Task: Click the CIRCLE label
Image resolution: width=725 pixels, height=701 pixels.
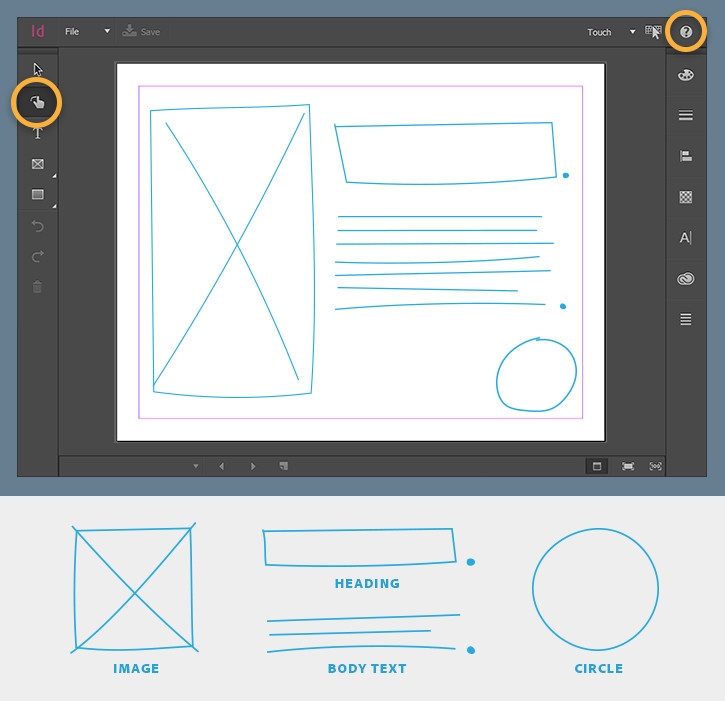Action: (x=599, y=669)
